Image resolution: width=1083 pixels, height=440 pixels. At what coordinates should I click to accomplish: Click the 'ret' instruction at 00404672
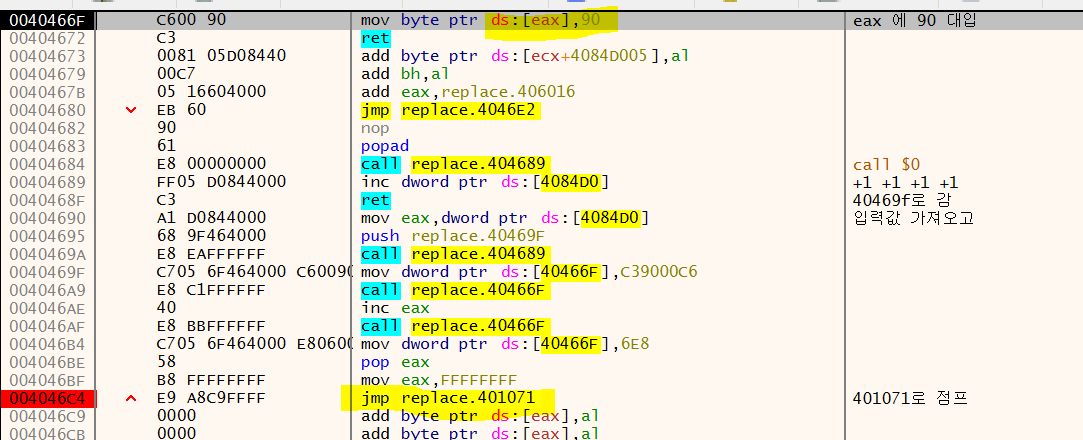375,38
